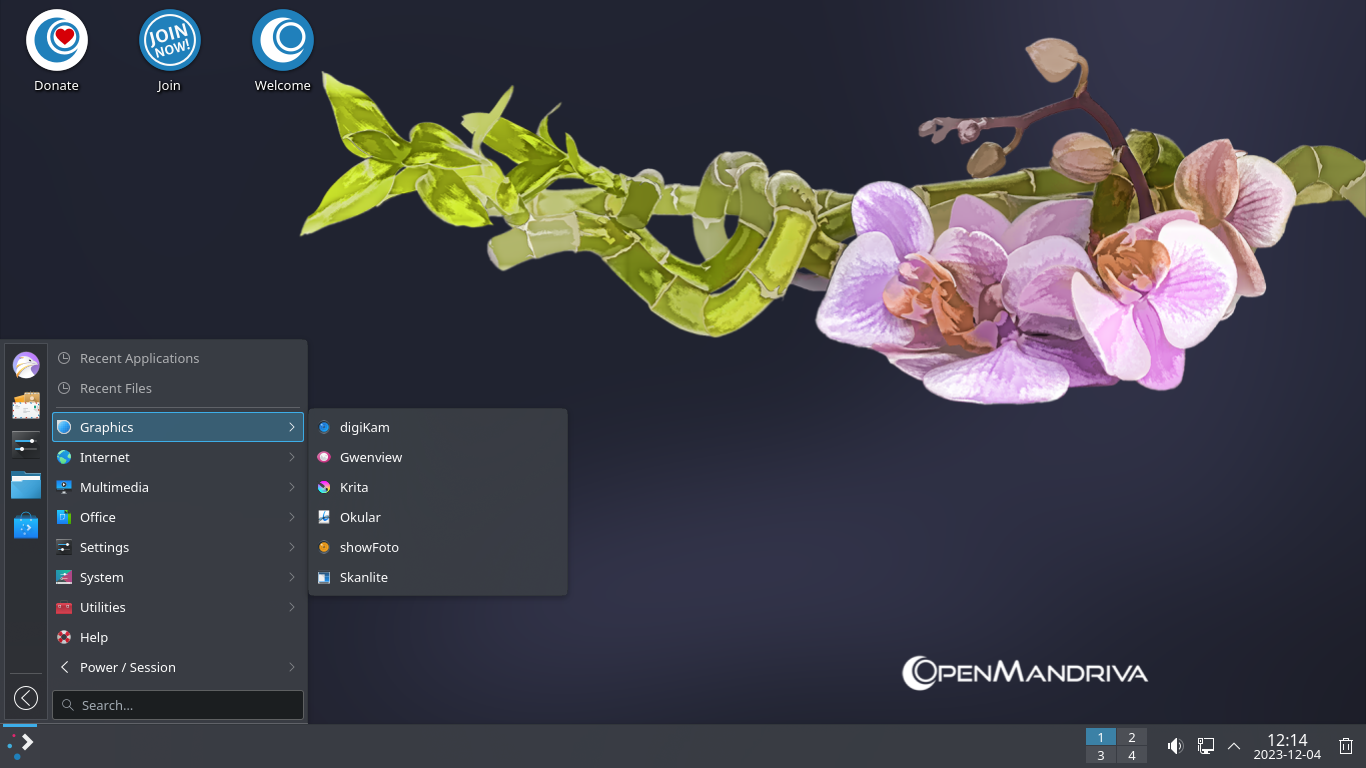
Task: Click the back arrow circle in launcher
Action: [x=26, y=698]
